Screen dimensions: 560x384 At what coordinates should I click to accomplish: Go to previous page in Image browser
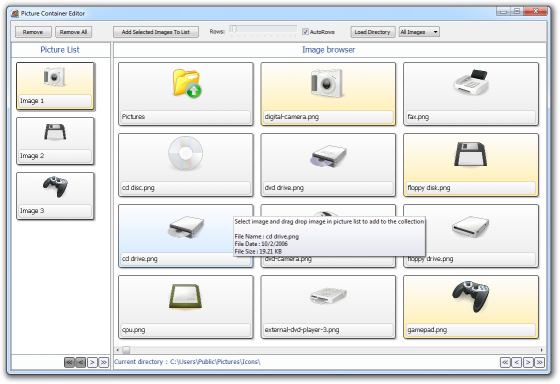click(516, 362)
